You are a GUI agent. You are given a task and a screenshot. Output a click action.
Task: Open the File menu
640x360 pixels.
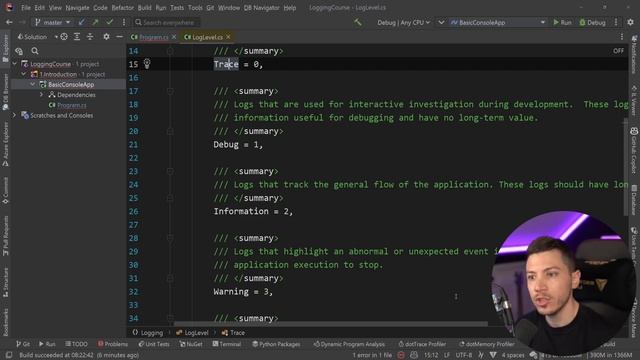[26, 8]
